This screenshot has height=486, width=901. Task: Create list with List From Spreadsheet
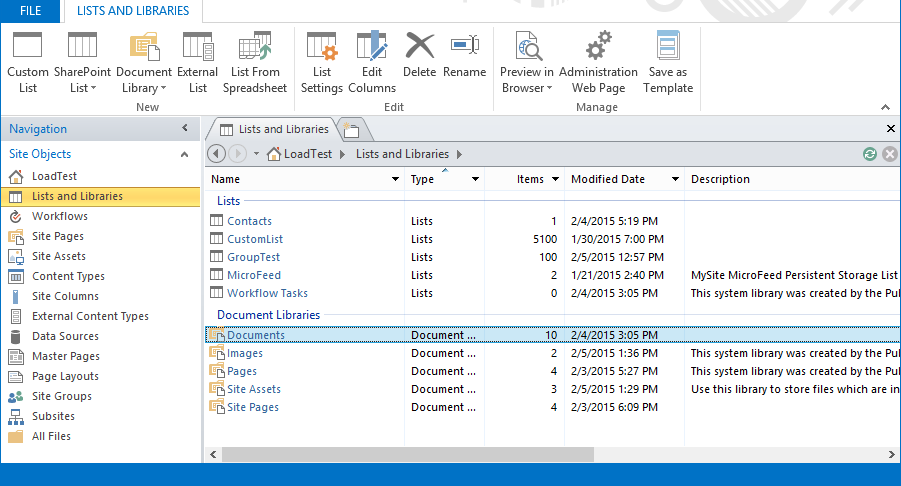coord(255,47)
